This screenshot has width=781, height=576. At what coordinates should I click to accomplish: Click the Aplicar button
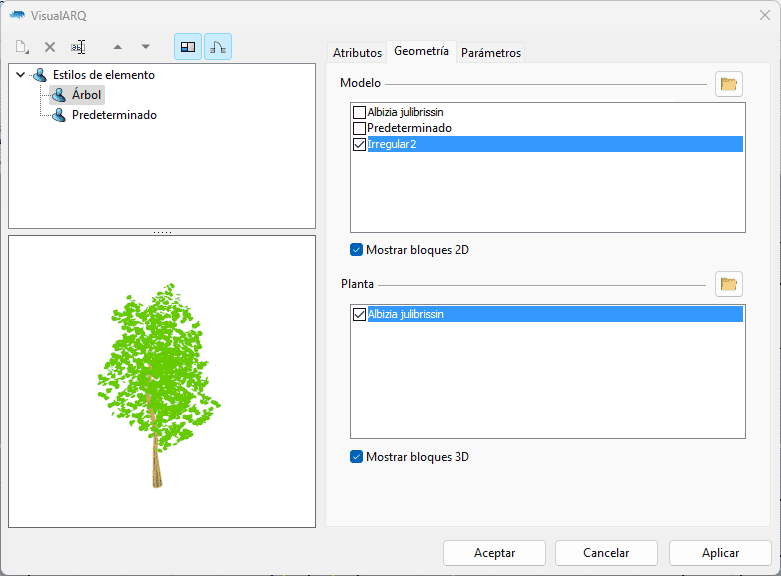pyautogui.click(x=720, y=553)
